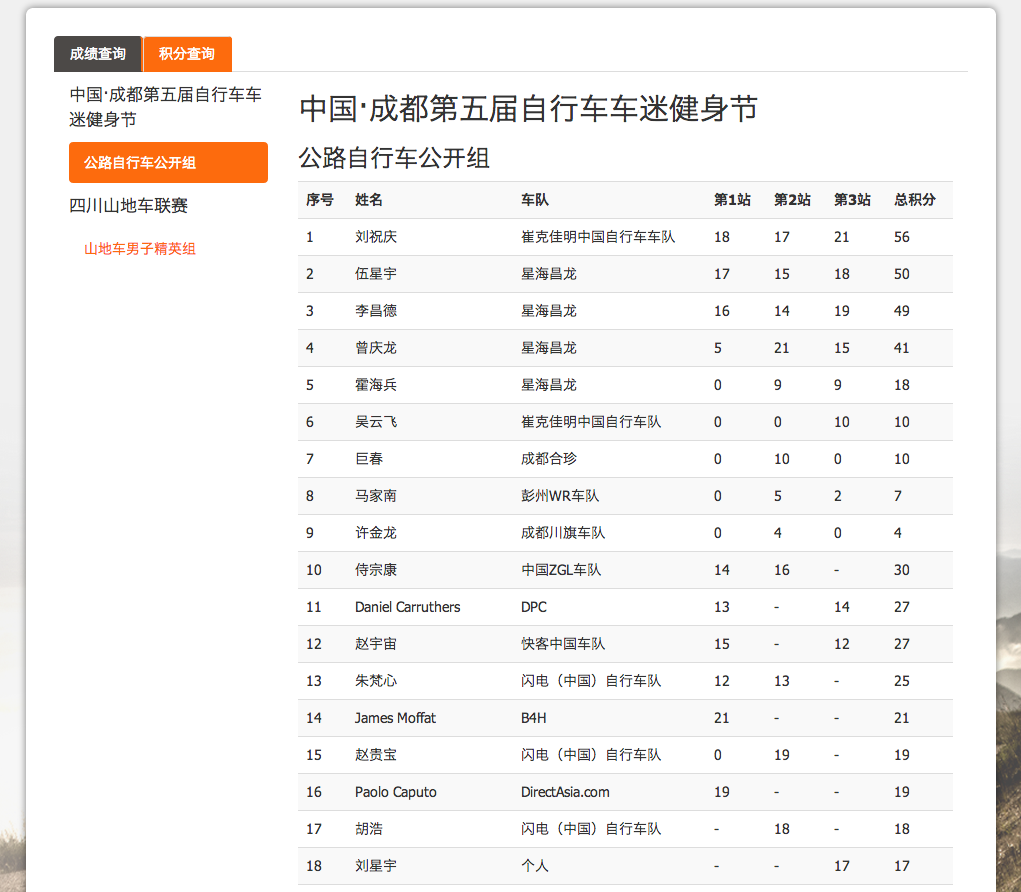Select rider name 霍海兵
The width and height of the screenshot is (1021, 892).
[x=376, y=385]
